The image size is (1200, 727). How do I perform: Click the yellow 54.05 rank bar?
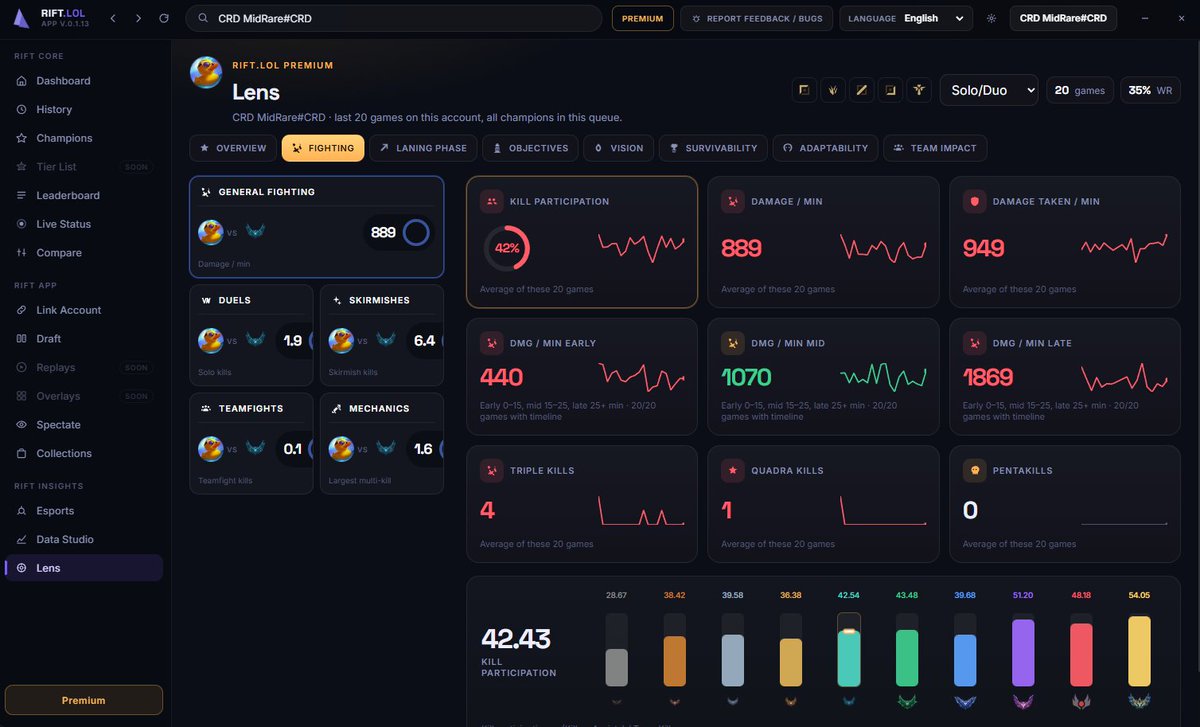pos(1139,650)
